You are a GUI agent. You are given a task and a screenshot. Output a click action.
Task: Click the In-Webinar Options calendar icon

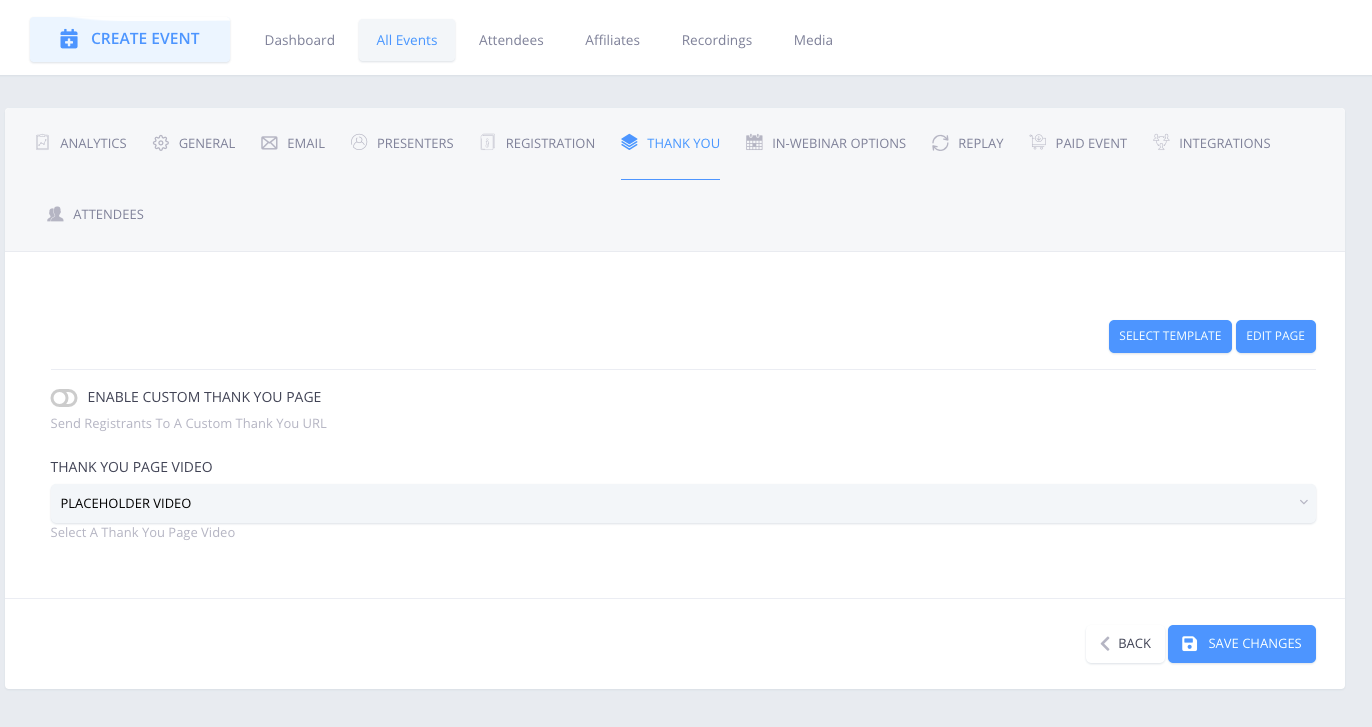tap(754, 143)
